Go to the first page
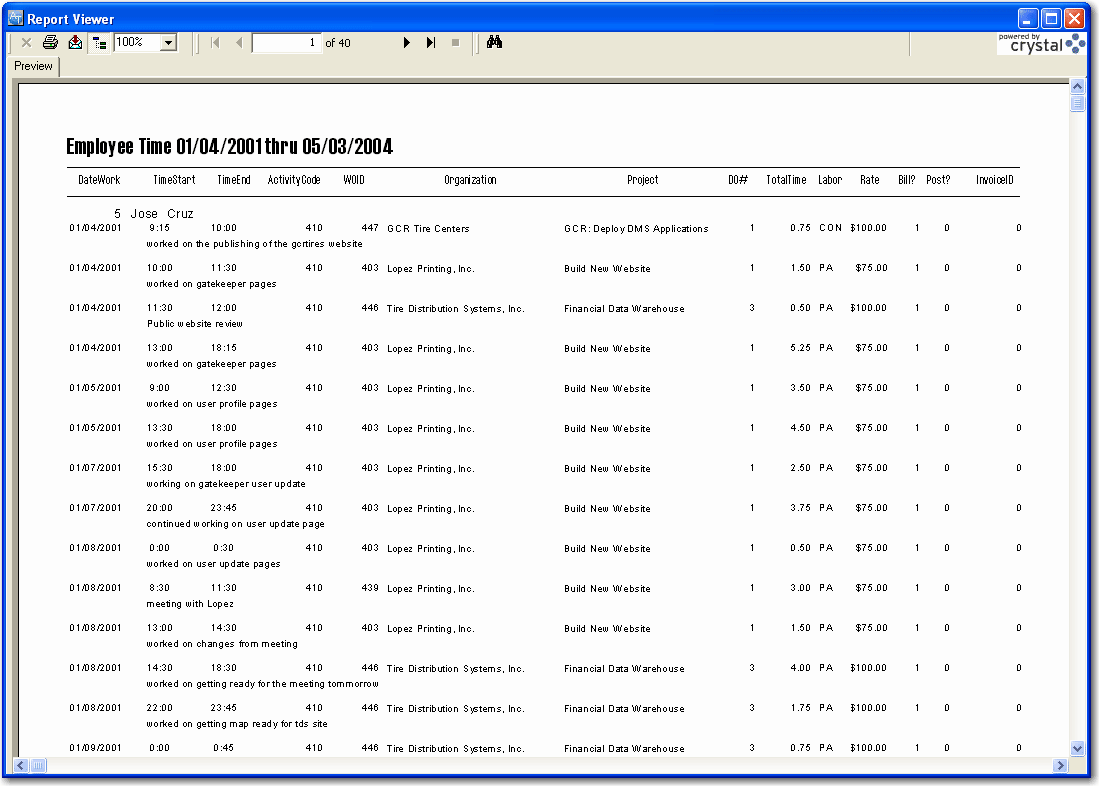The height and width of the screenshot is (786, 1099). click(x=215, y=43)
